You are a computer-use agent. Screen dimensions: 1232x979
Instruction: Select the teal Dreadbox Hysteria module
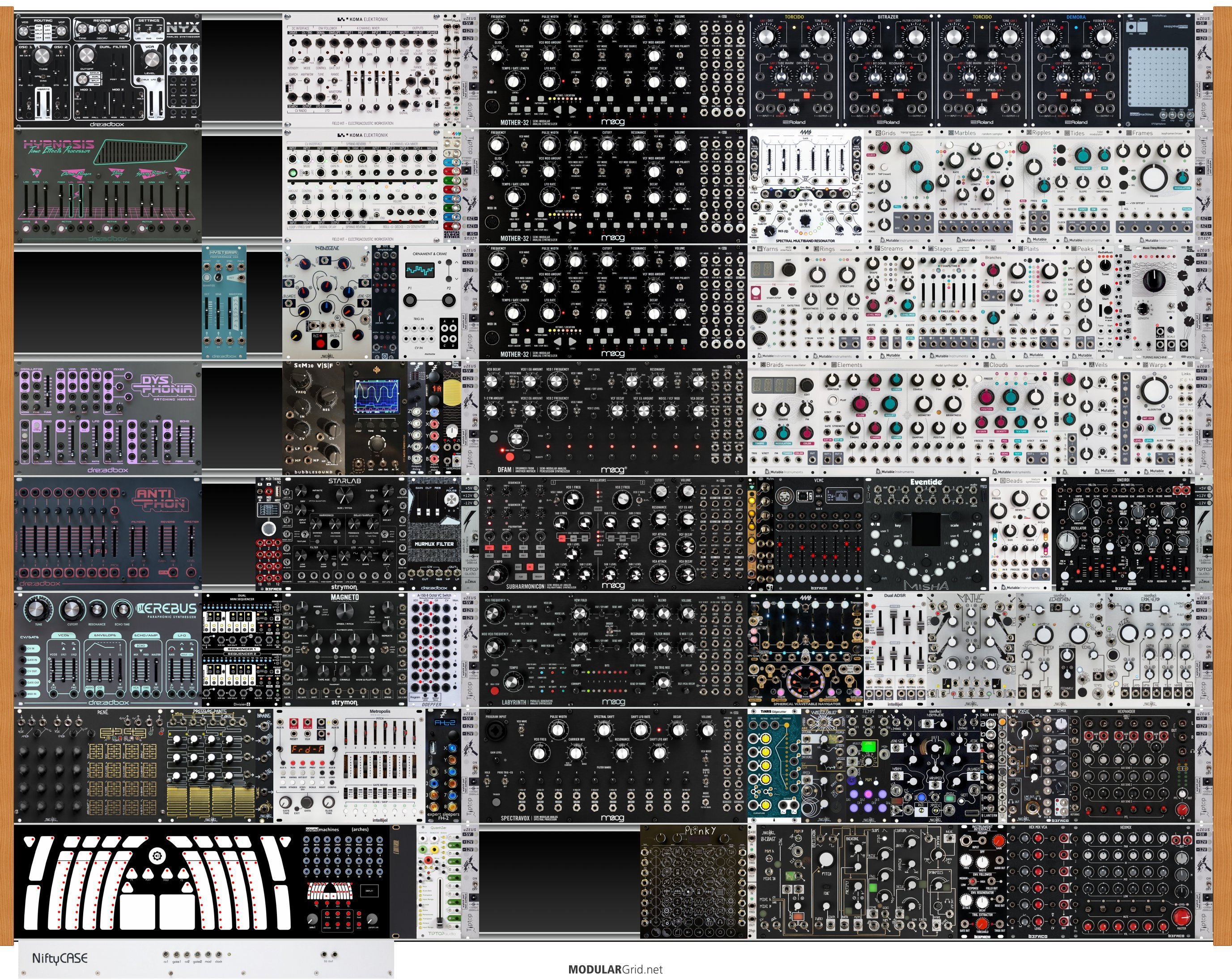coord(224,302)
